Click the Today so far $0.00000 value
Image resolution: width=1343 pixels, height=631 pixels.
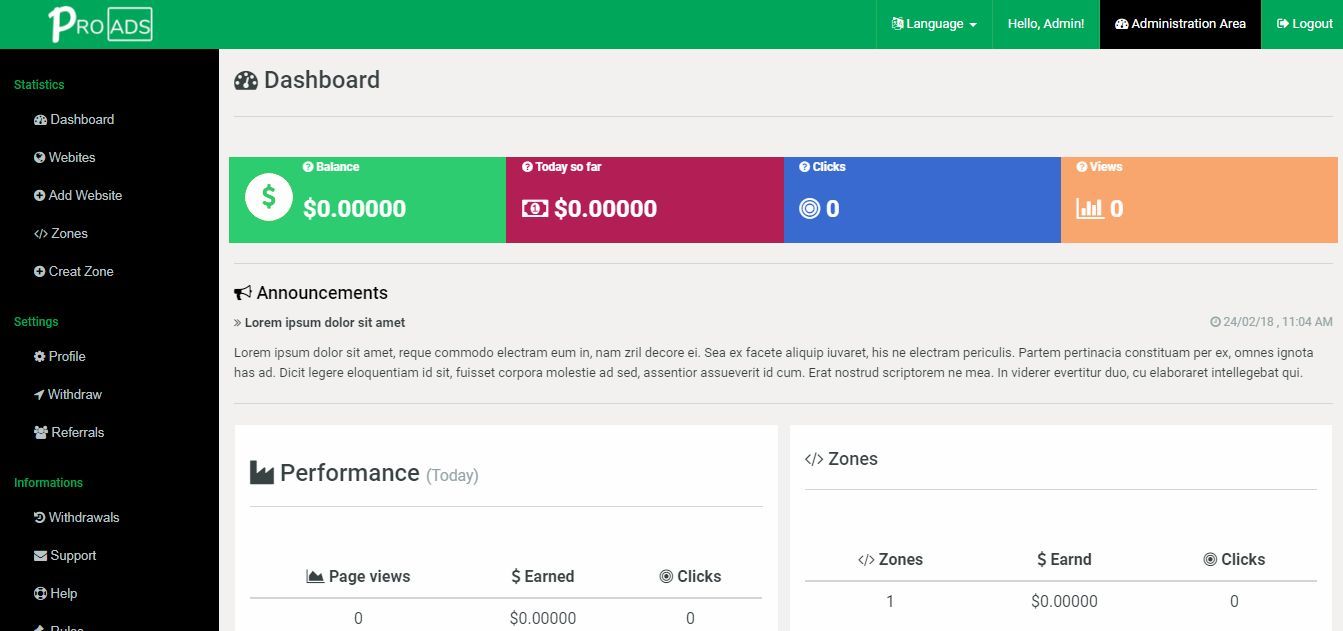coord(605,209)
